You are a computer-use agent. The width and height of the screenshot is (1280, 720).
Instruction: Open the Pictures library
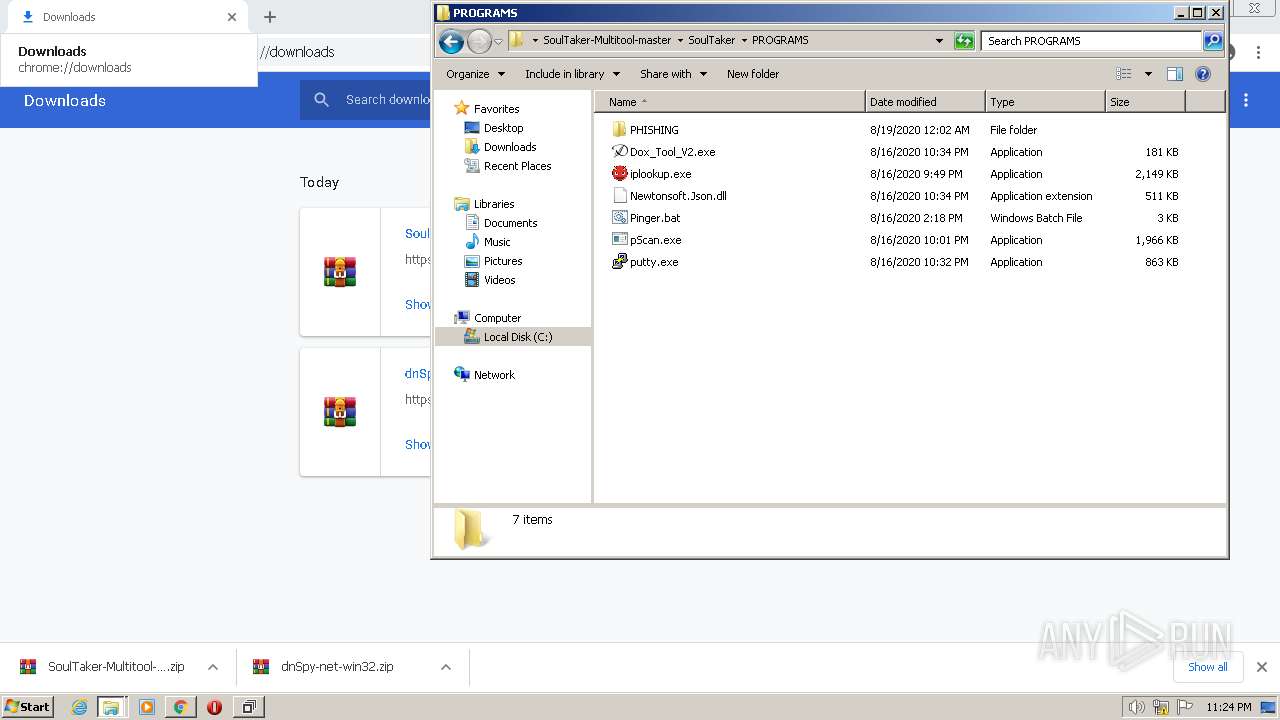point(503,261)
